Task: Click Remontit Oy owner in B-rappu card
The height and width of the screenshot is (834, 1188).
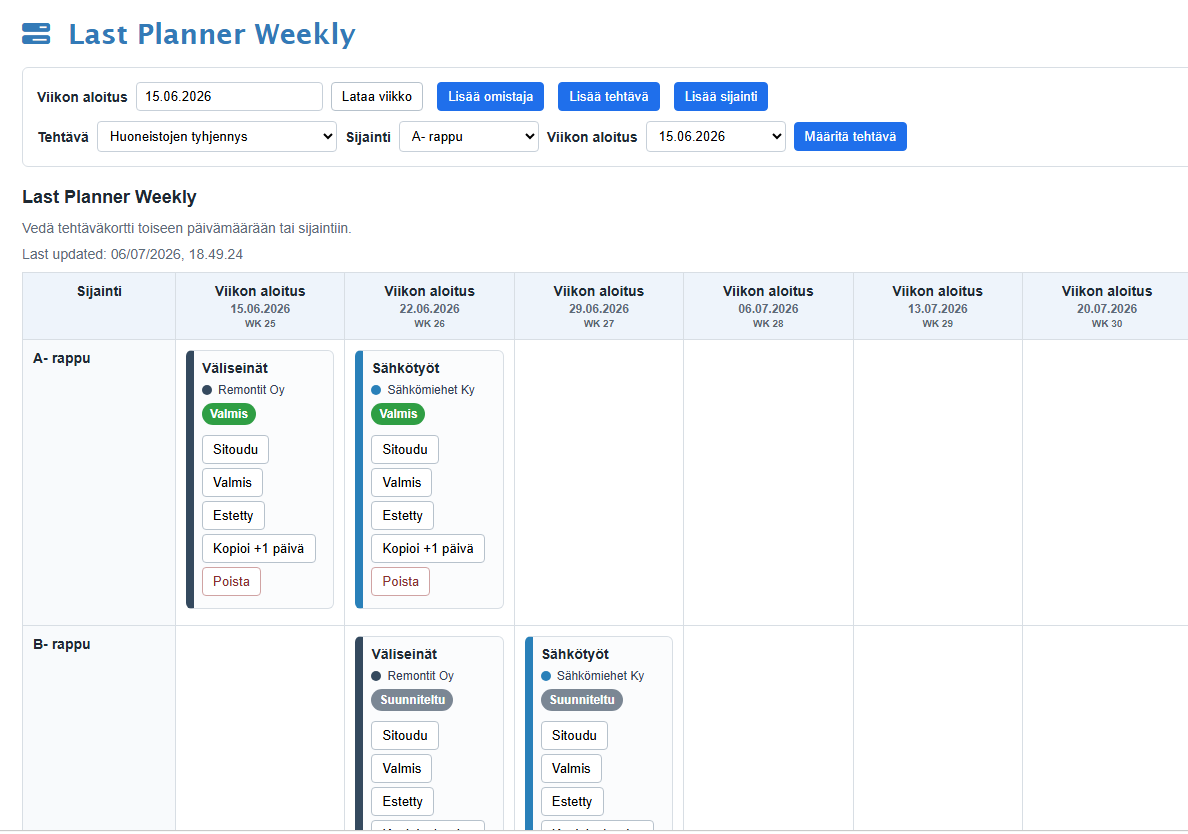Action: (x=420, y=676)
